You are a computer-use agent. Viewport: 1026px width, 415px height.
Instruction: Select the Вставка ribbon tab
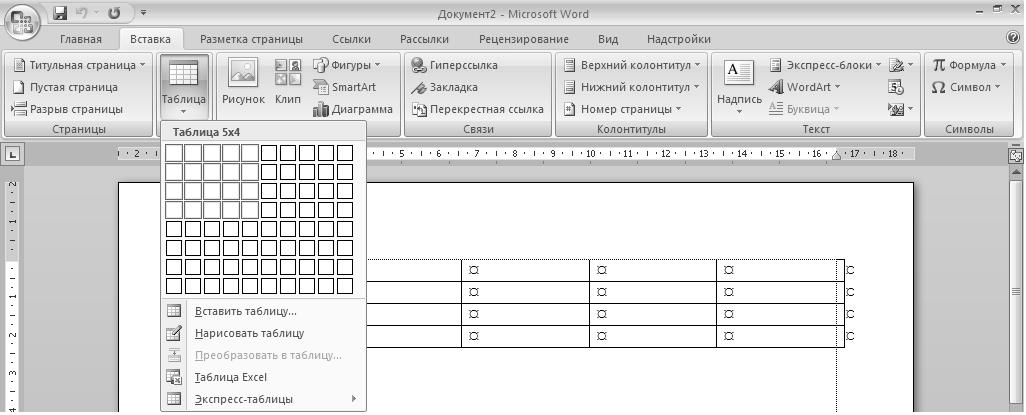150,39
